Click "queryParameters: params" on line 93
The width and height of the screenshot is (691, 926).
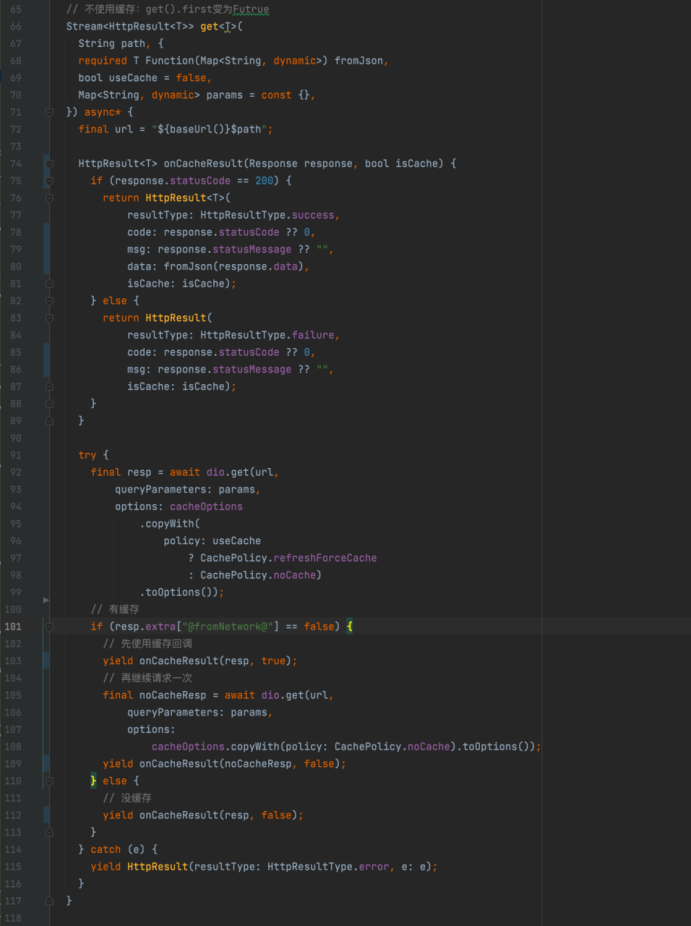[185, 489]
